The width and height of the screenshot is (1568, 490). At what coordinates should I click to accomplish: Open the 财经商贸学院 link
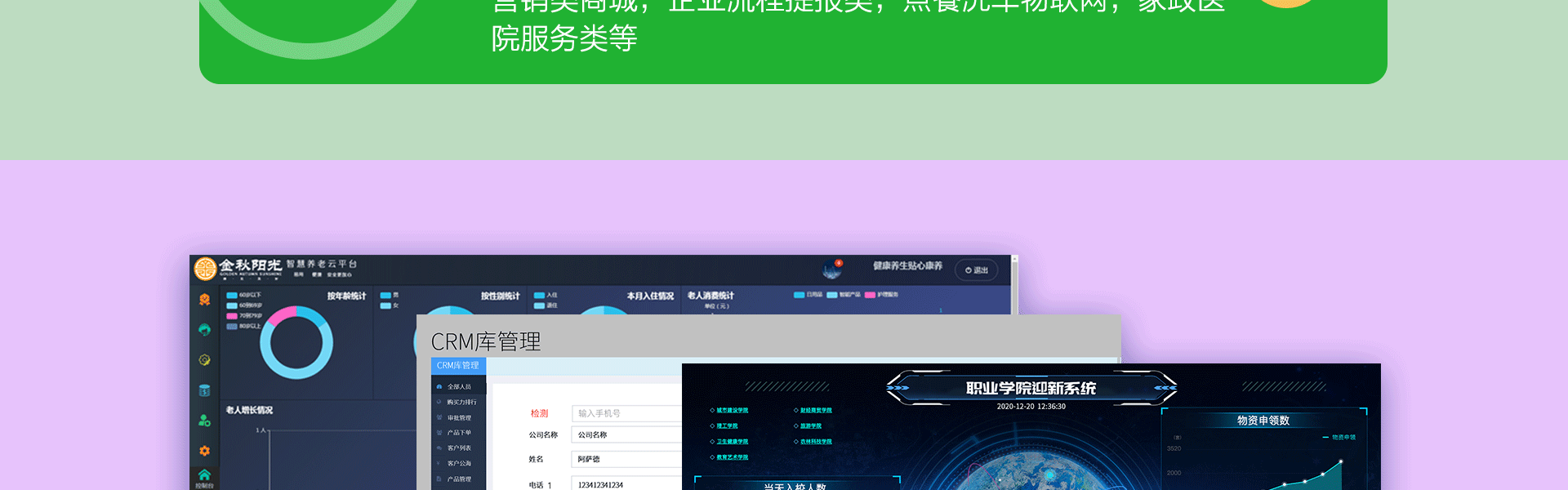pos(816,411)
